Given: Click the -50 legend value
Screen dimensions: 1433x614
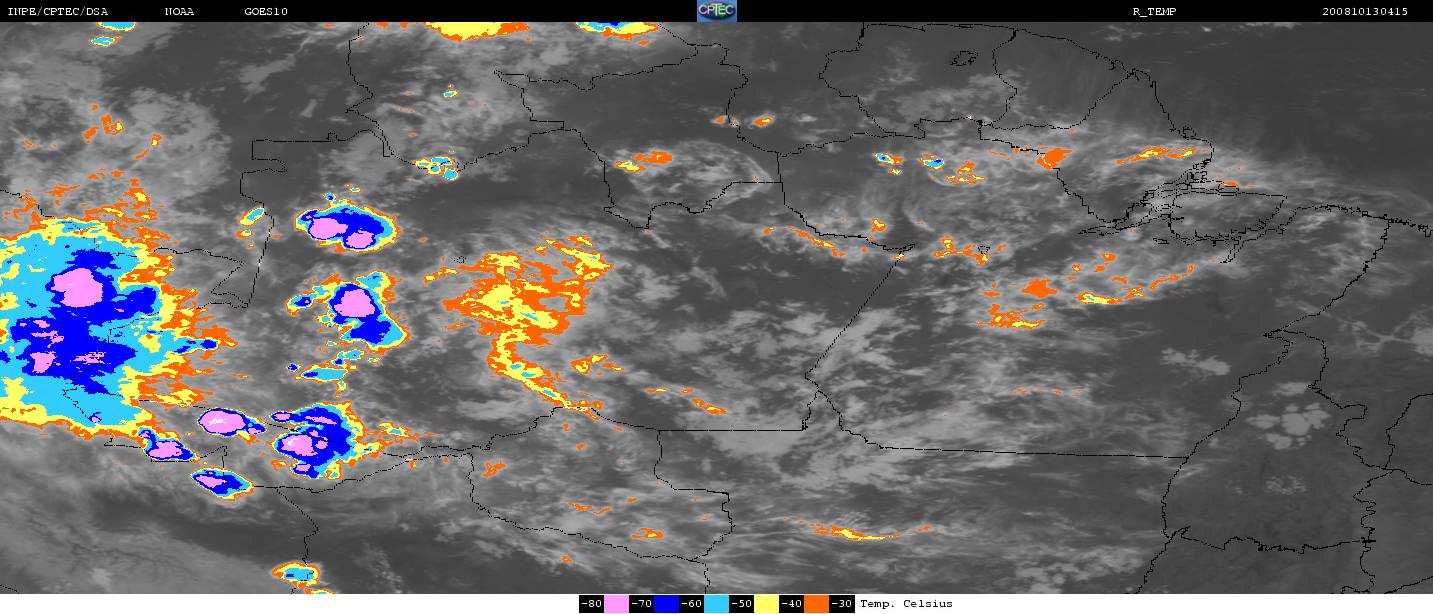Looking at the screenshot, I should click(x=741, y=604).
